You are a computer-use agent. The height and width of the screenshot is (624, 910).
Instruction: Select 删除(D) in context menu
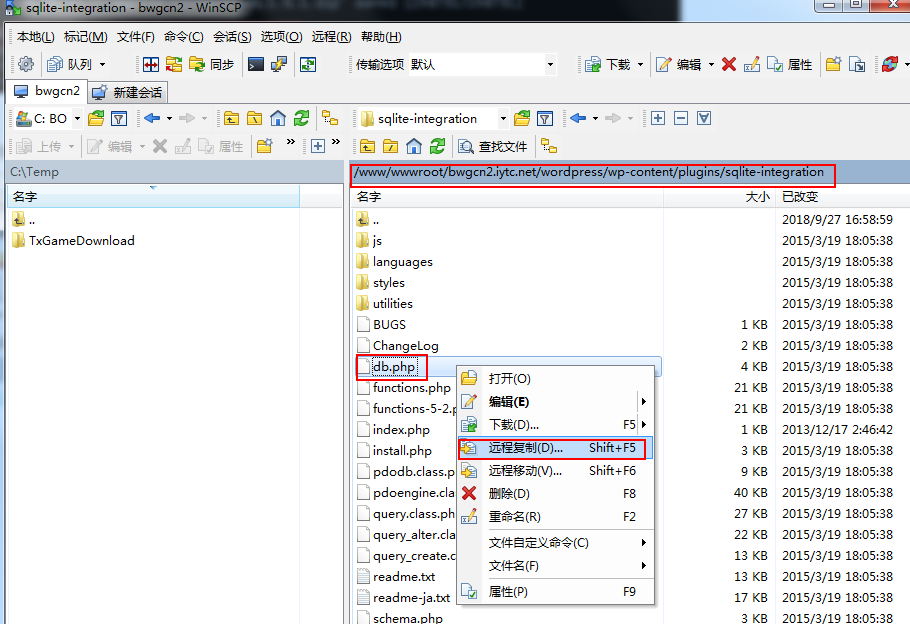pos(555,493)
